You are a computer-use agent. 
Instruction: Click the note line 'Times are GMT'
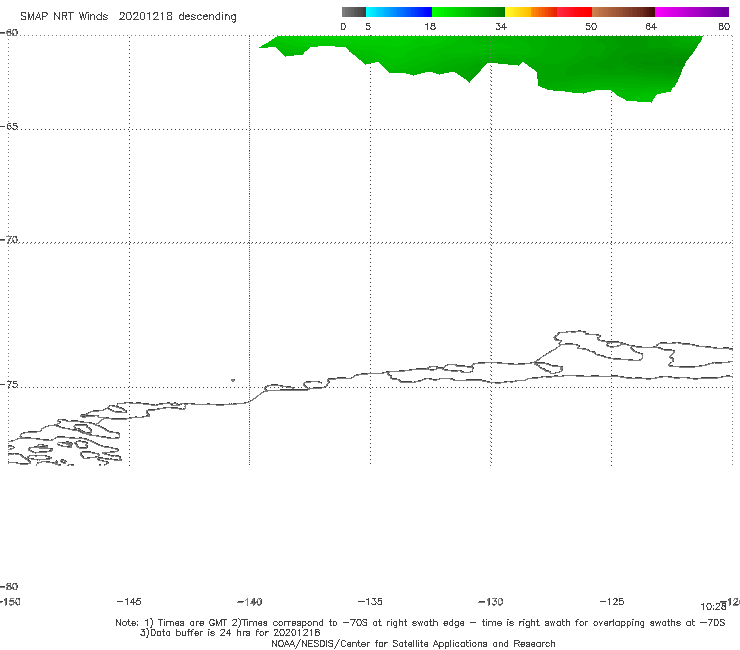(193, 623)
